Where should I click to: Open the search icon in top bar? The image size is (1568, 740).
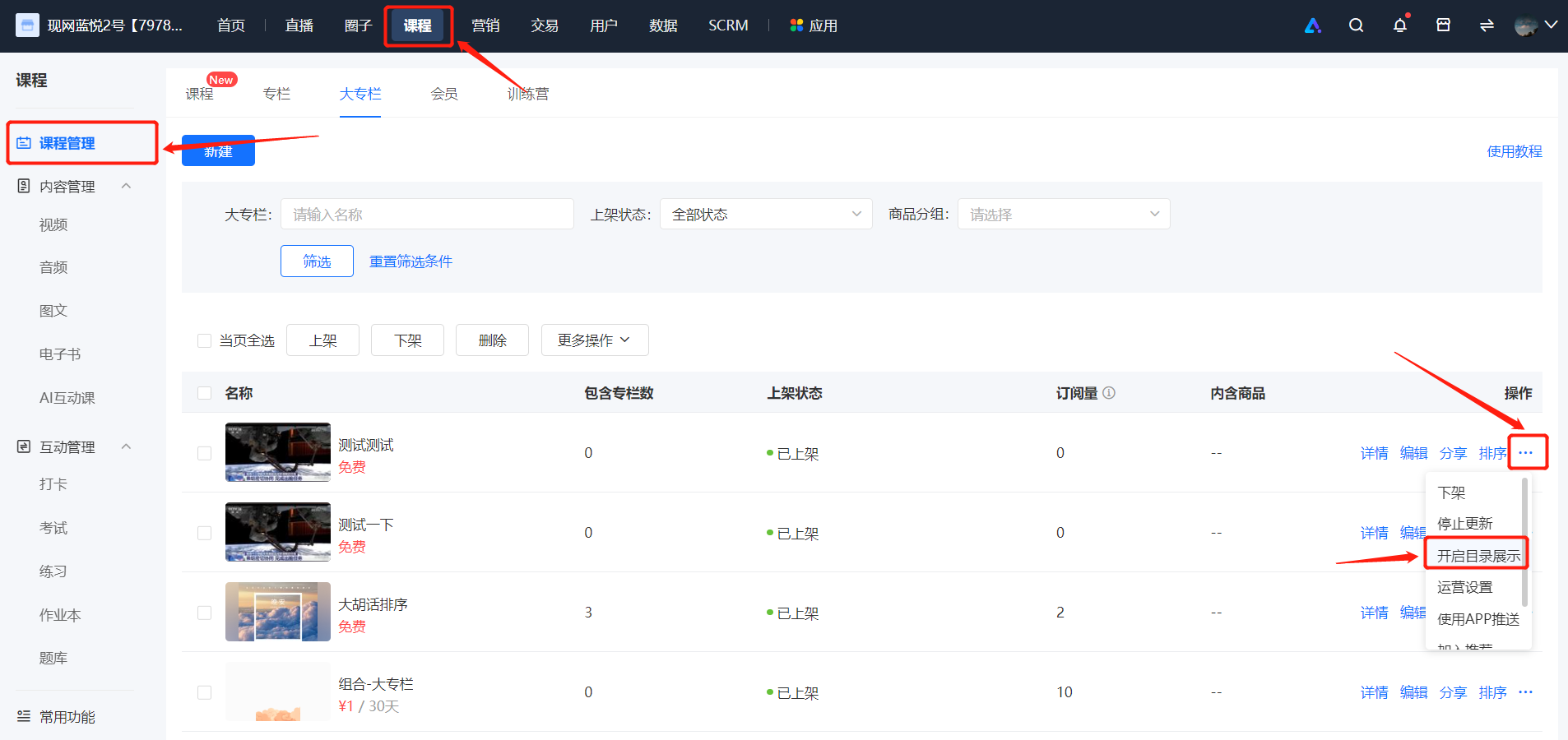1356,25
